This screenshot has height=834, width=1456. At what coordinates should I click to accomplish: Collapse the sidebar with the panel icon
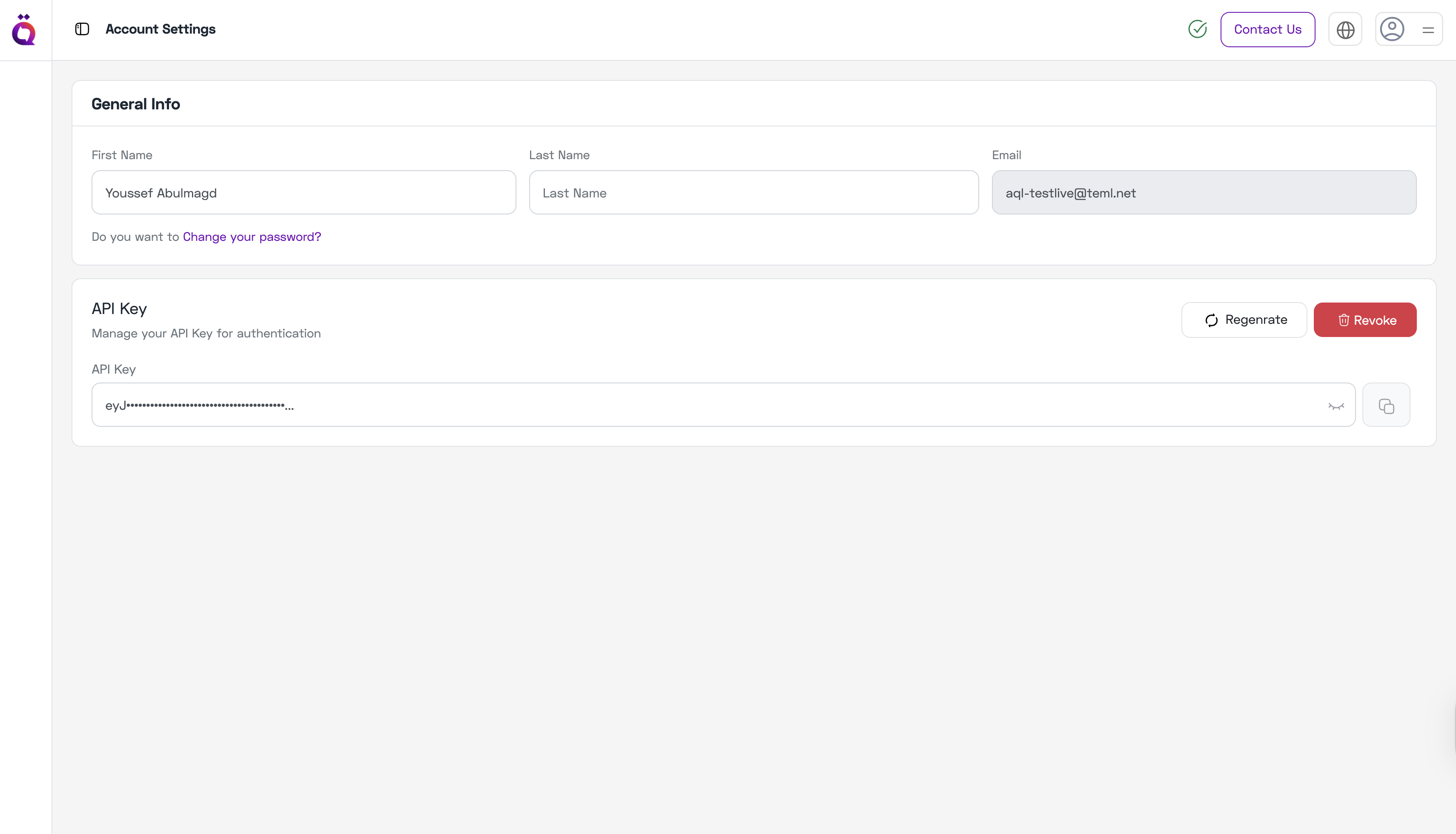[x=81, y=29]
